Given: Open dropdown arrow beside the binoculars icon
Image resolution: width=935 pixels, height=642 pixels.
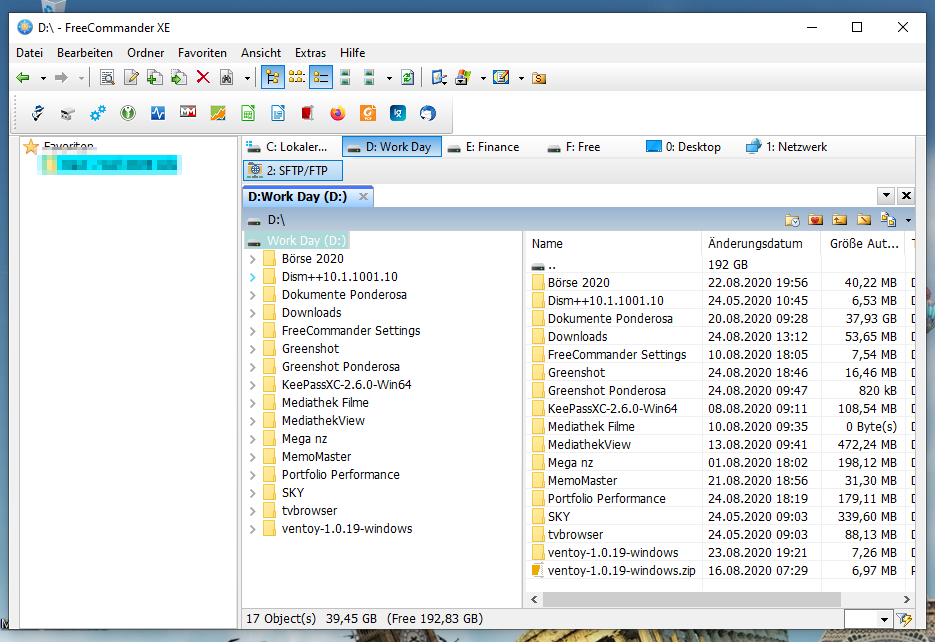Looking at the screenshot, I should tap(247, 78).
